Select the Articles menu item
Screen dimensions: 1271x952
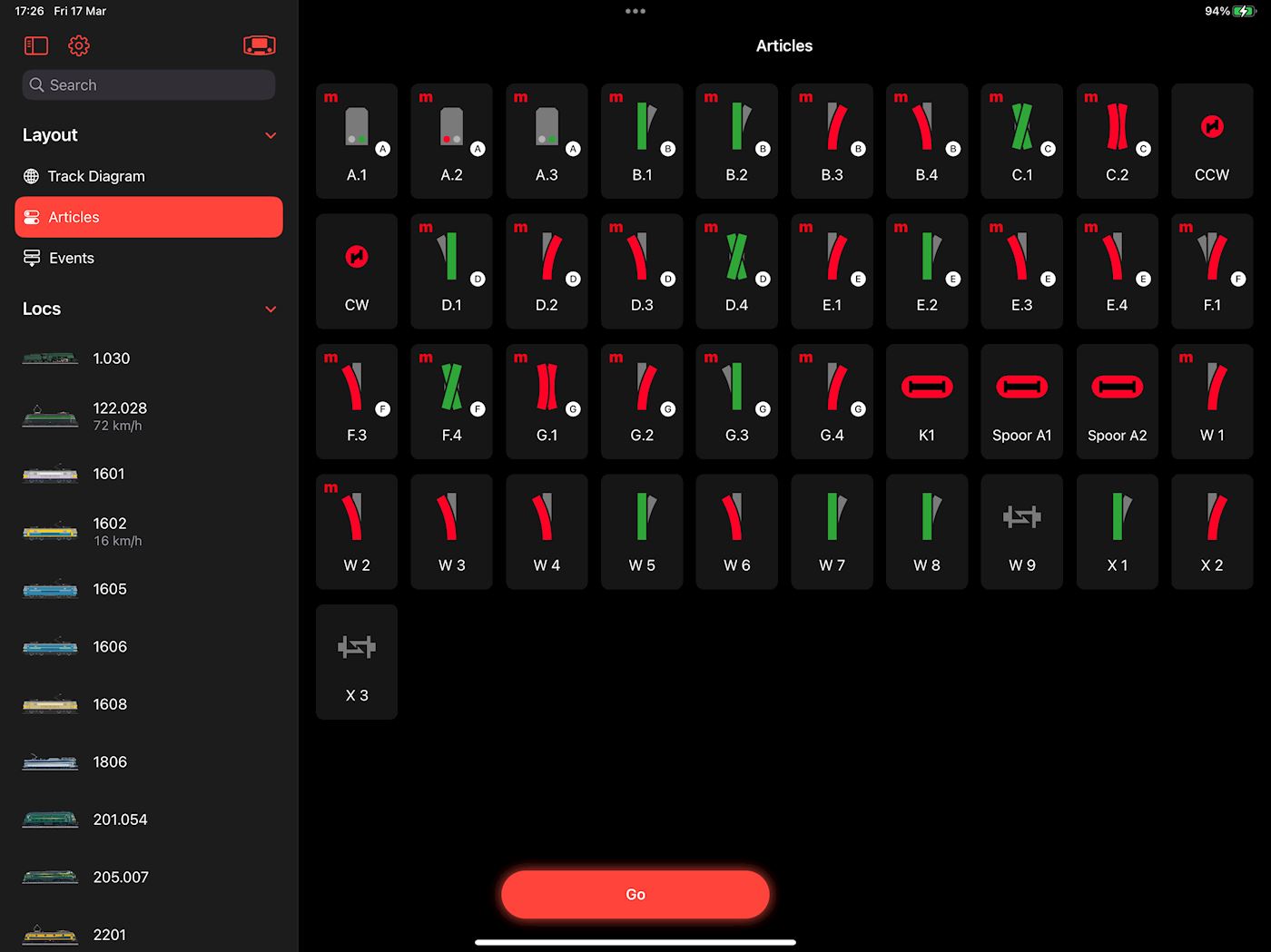(149, 217)
